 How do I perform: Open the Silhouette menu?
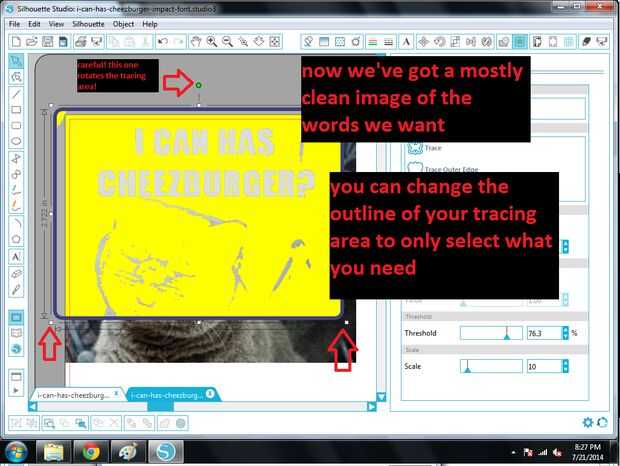[88, 24]
